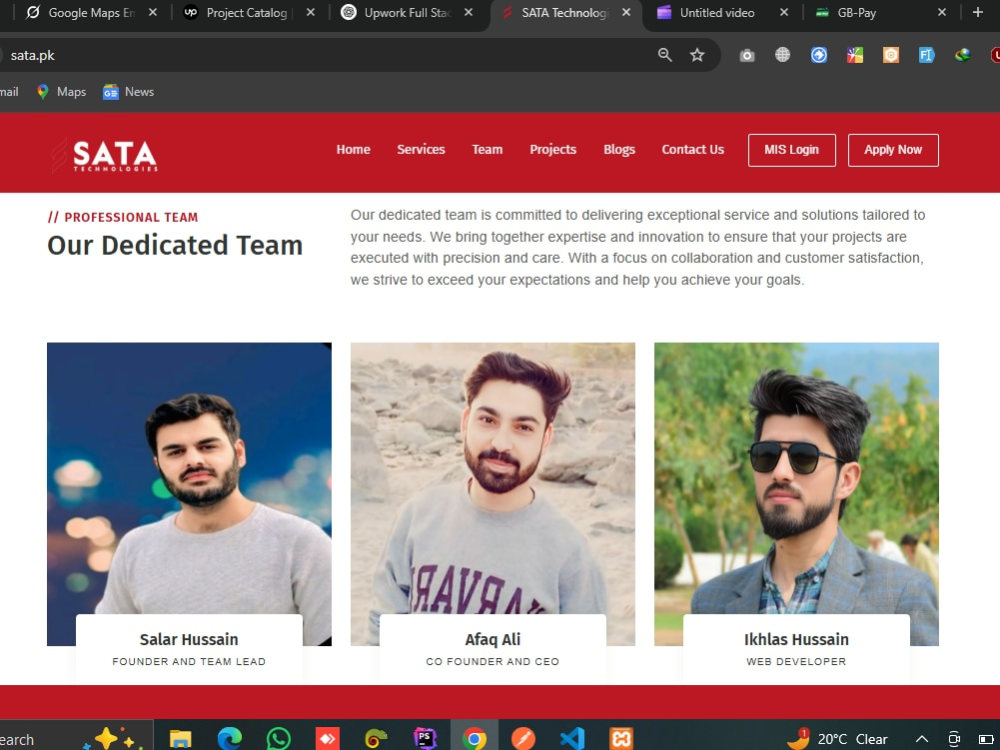Click the magnifier icon in the address bar
1000x750 pixels.
664,55
